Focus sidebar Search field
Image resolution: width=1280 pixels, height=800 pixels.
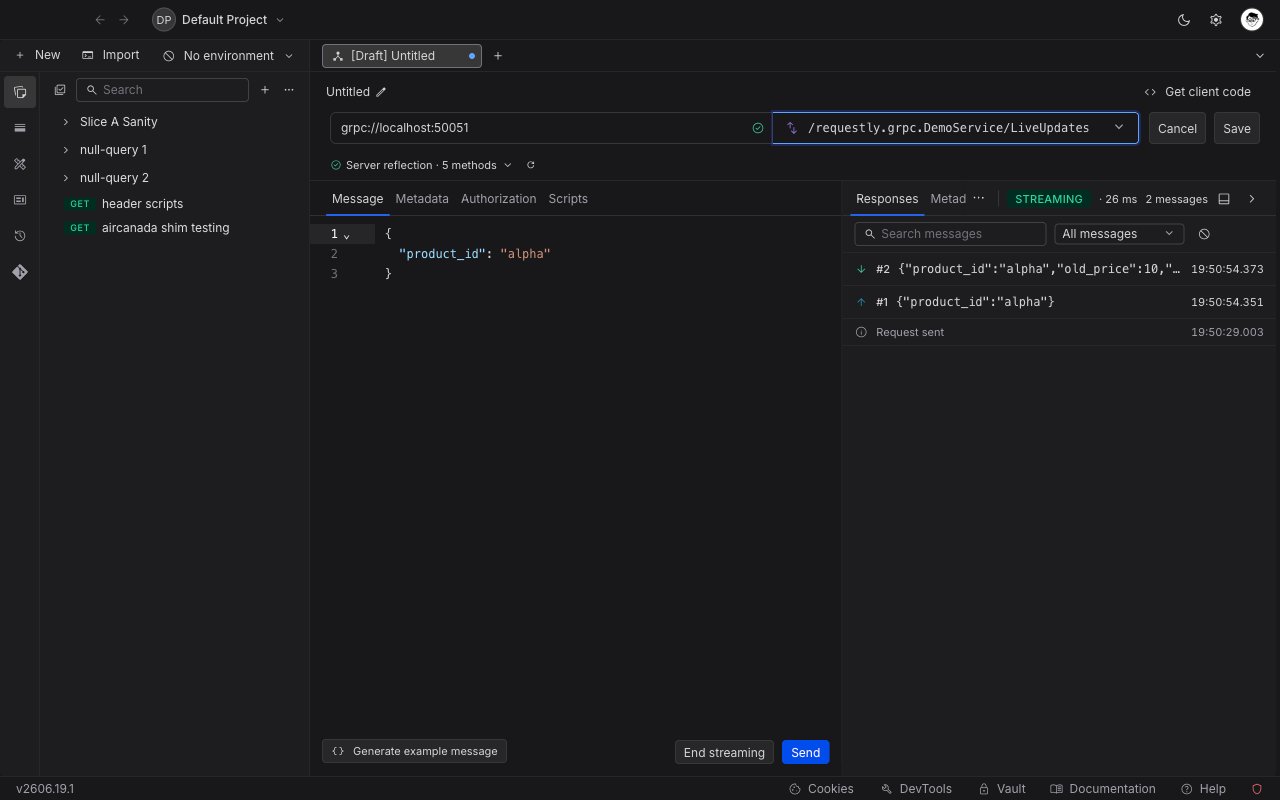pyautogui.click(x=162, y=90)
